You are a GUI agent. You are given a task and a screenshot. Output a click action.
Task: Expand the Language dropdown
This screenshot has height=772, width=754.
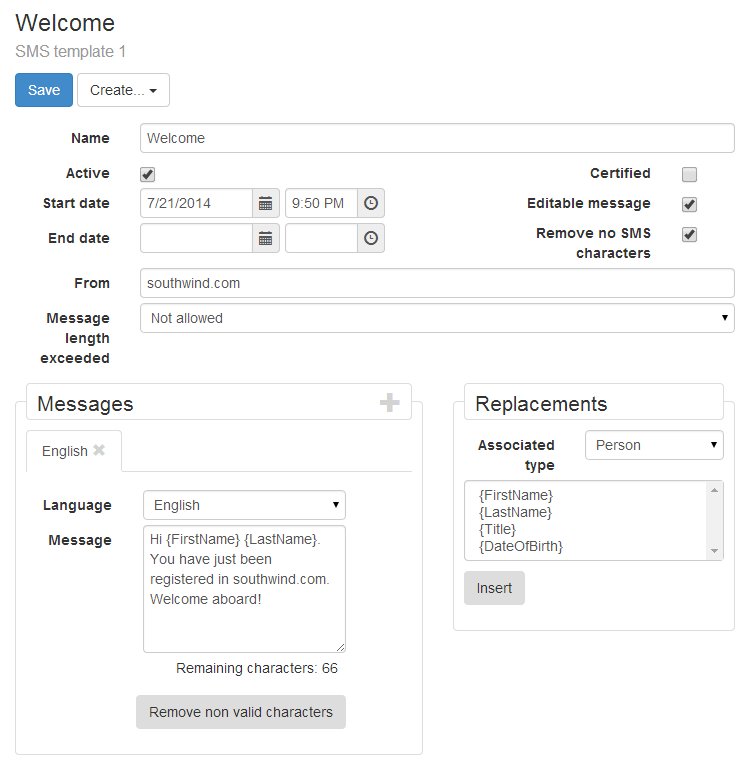click(244, 505)
